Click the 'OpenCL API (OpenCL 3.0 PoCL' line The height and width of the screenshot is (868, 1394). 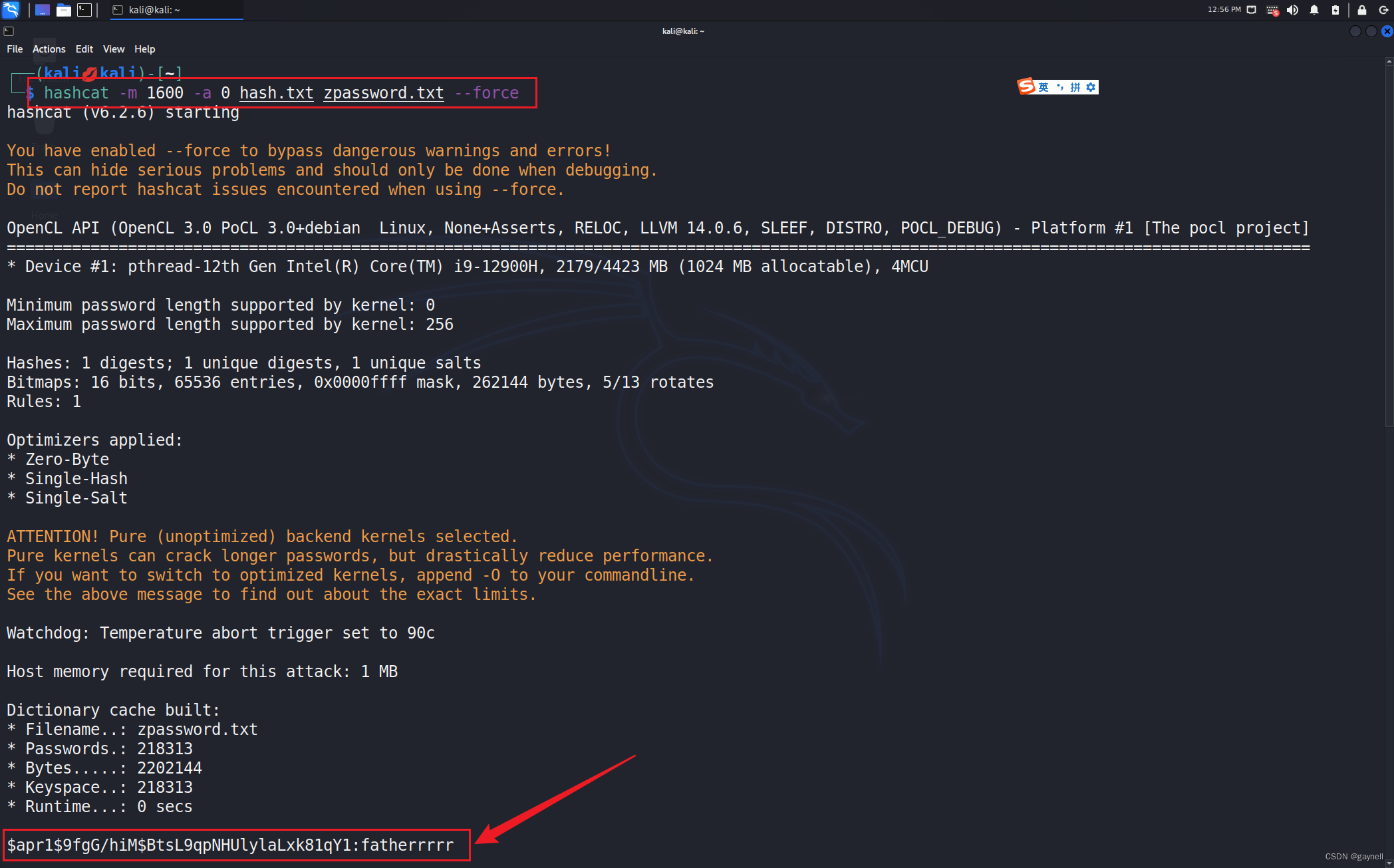tap(658, 228)
